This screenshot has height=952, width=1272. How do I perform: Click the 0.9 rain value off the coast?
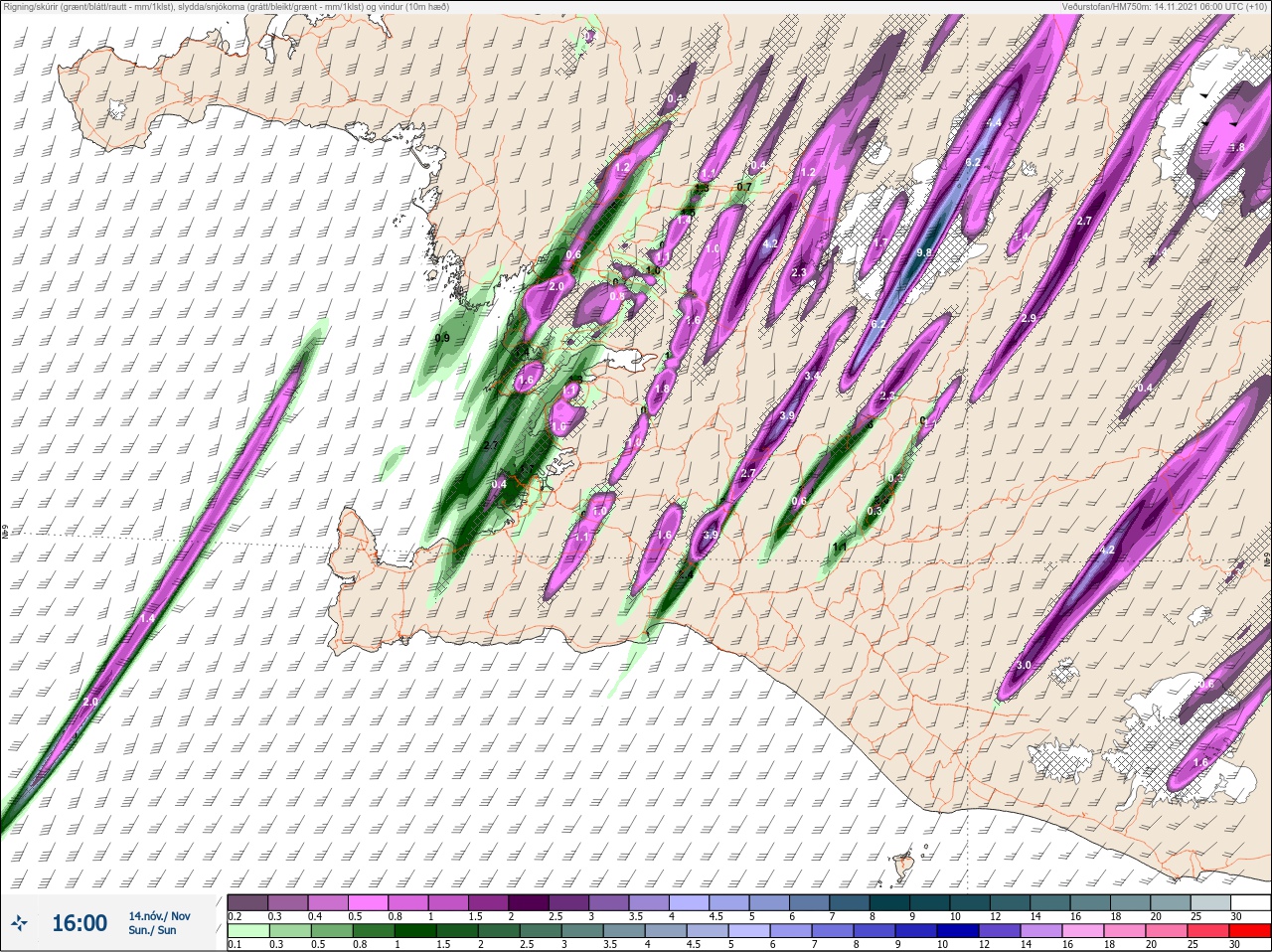pos(443,338)
